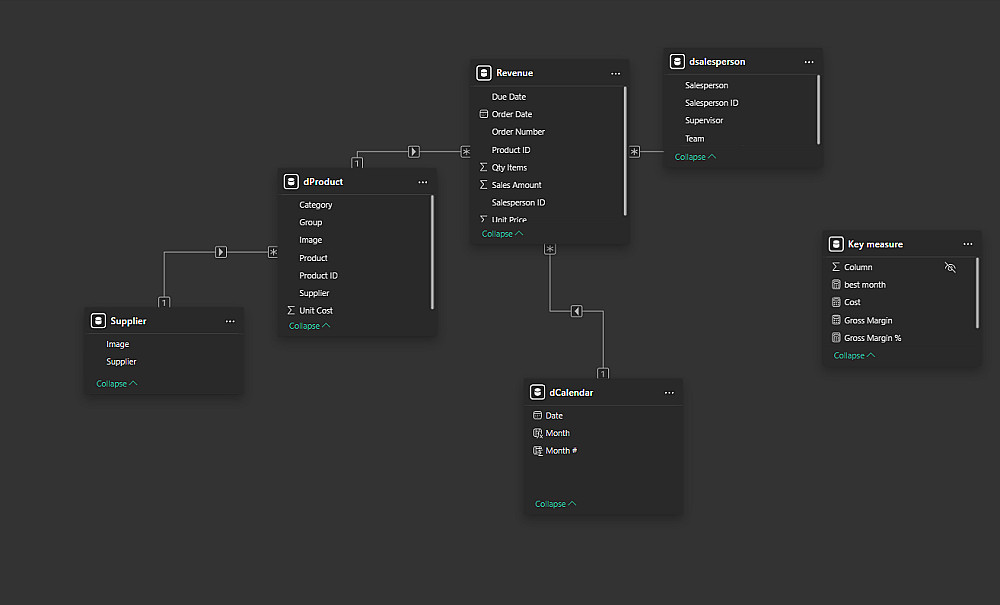Click the measure icon beside Gross Margin %

(836, 338)
